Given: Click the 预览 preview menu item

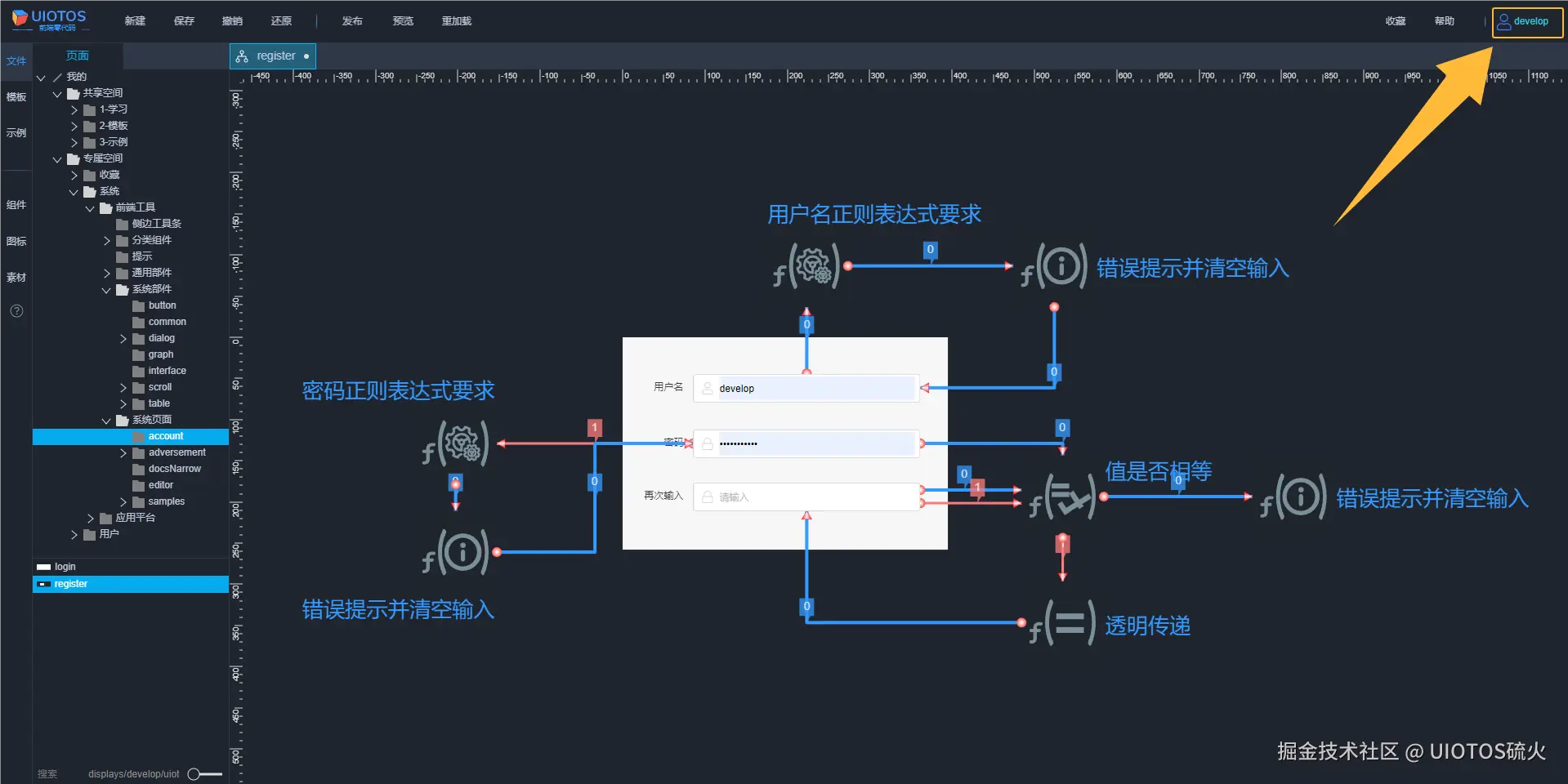Looking at the screenshot, I should 402,21.
